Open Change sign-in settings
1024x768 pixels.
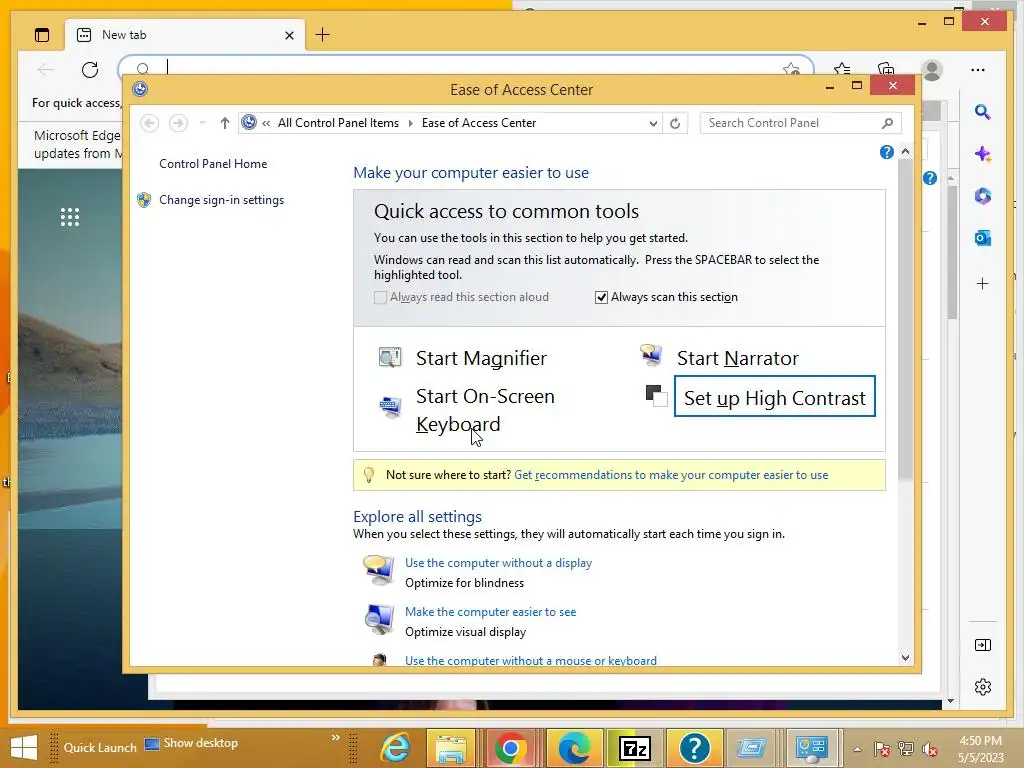tap(221, 200)
